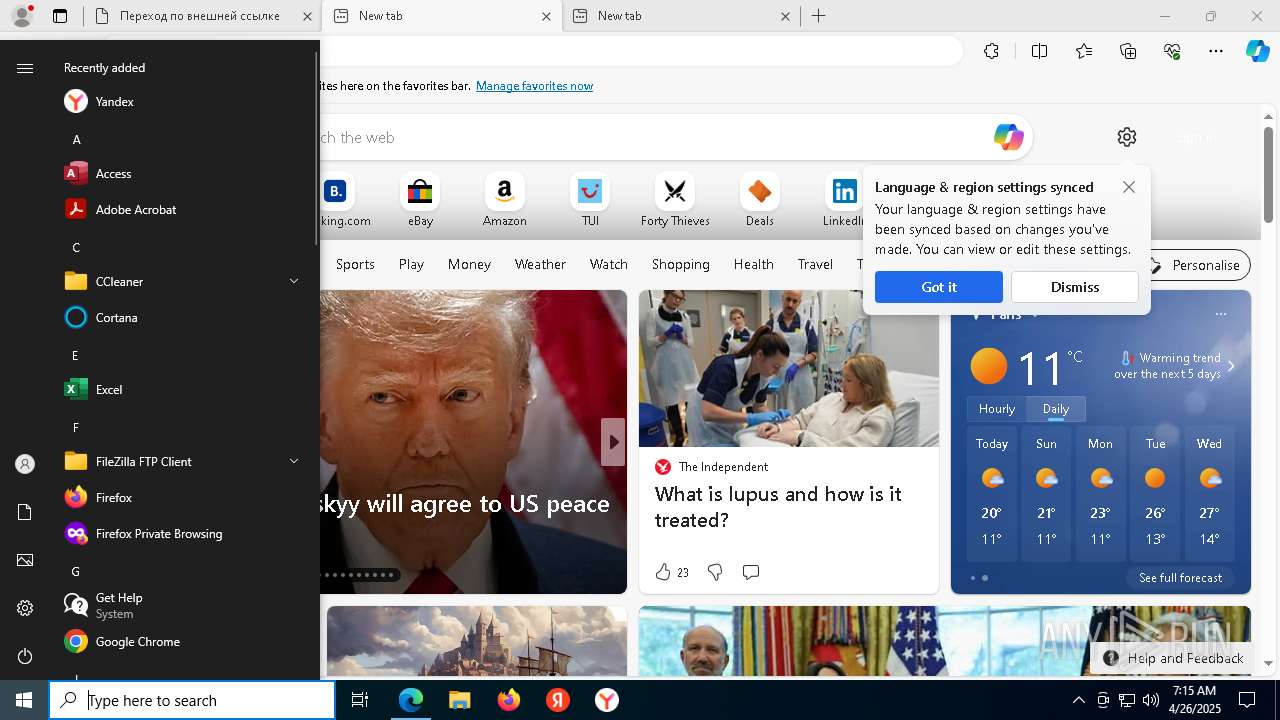Viewport: 1280px width, 720px height.
Task: Open Manage favorites now link
Action: click(534, 86)
